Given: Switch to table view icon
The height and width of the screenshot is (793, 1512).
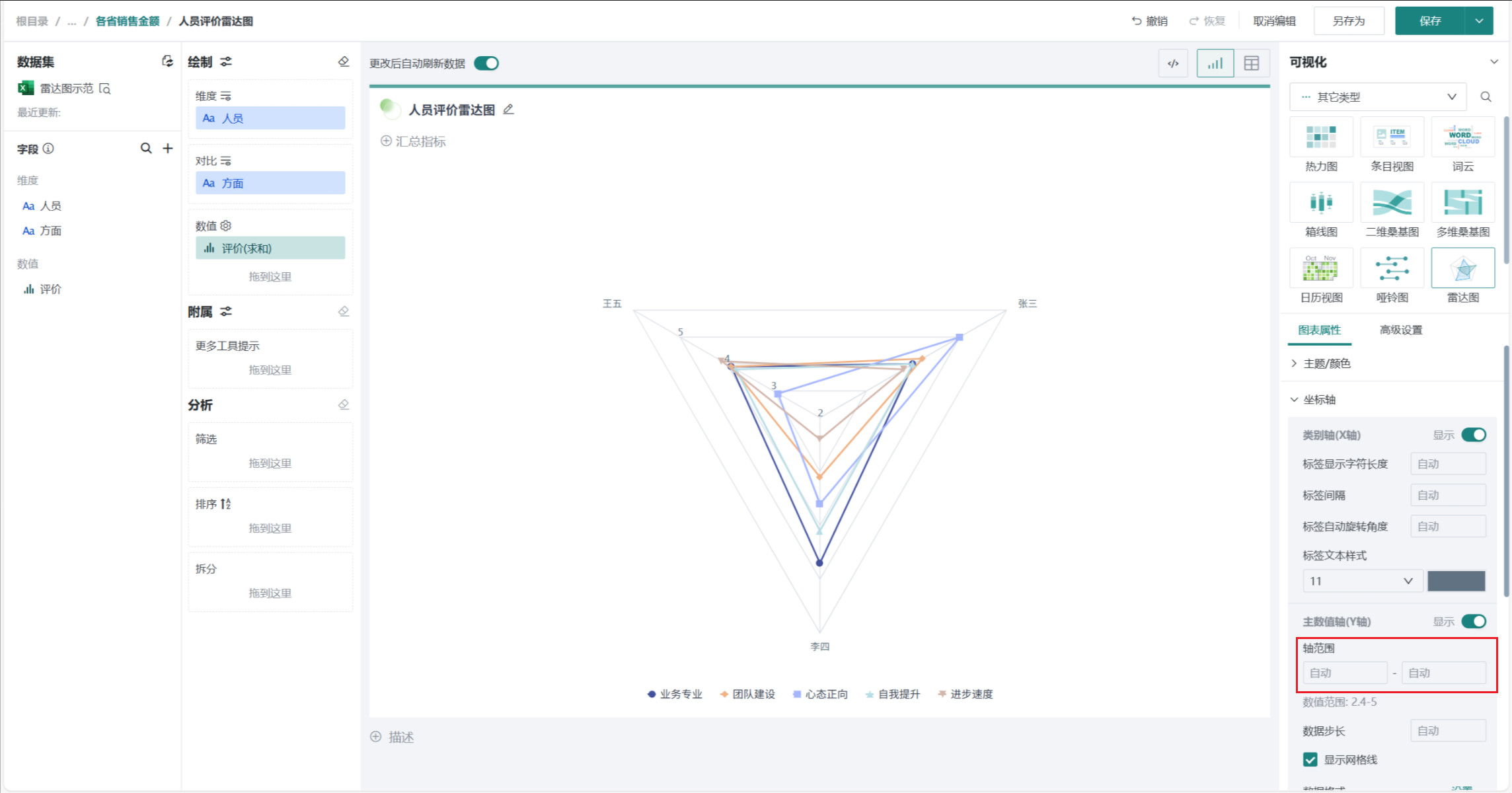Looking at the screenshot, I should pos(1251,63).
